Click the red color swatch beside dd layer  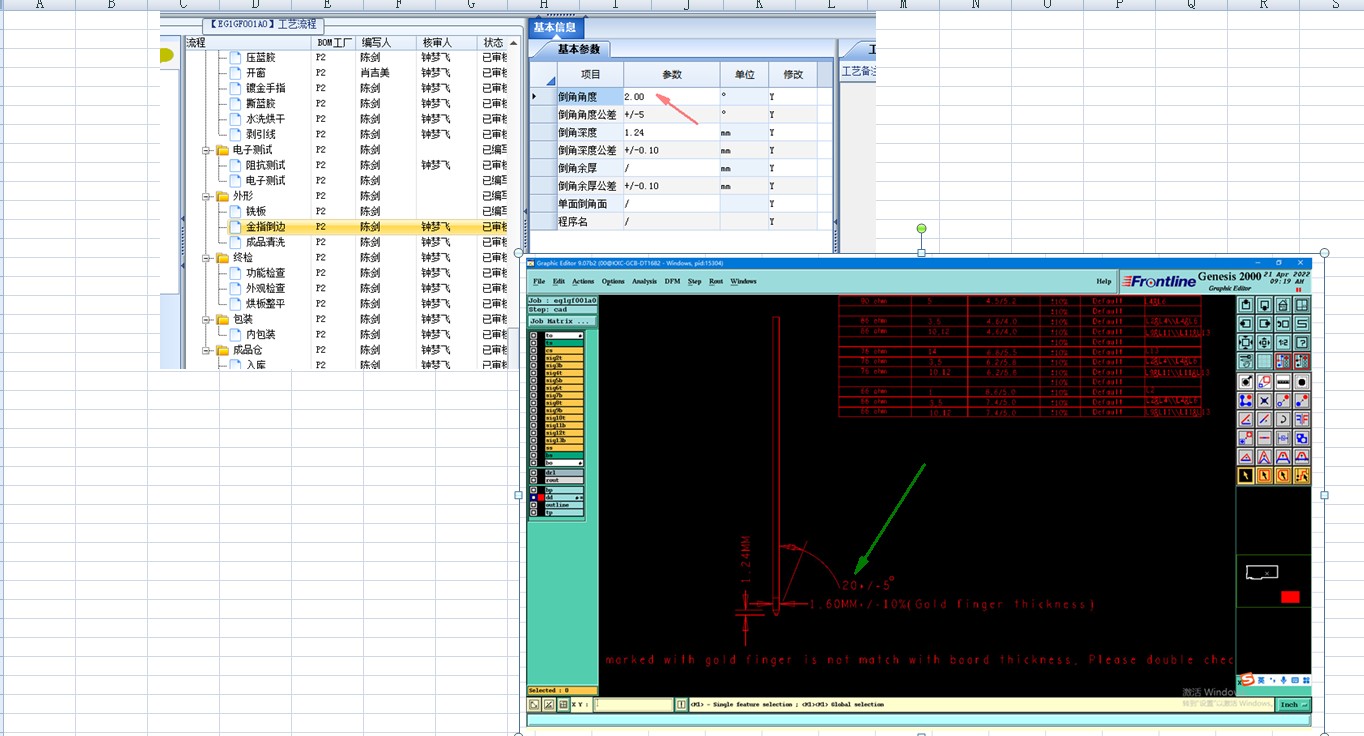[541, 497]
